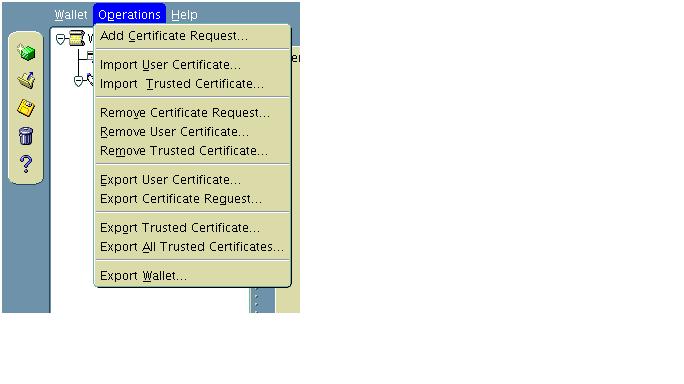Viewport: 684px width, 384px height.
Task: Close the Operations menu via its title
Action: (x=129, y=14)
